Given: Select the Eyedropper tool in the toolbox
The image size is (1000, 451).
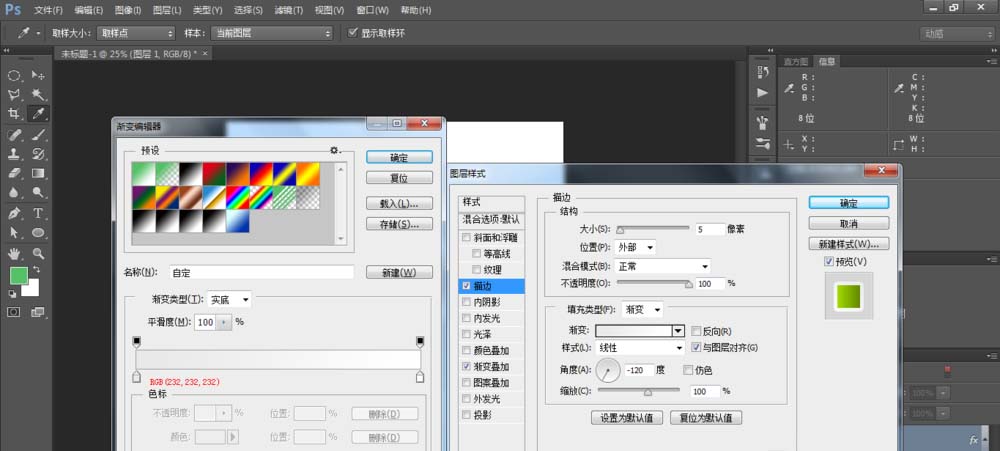Looking at the screenshot, I should click(x=38, y=114).
